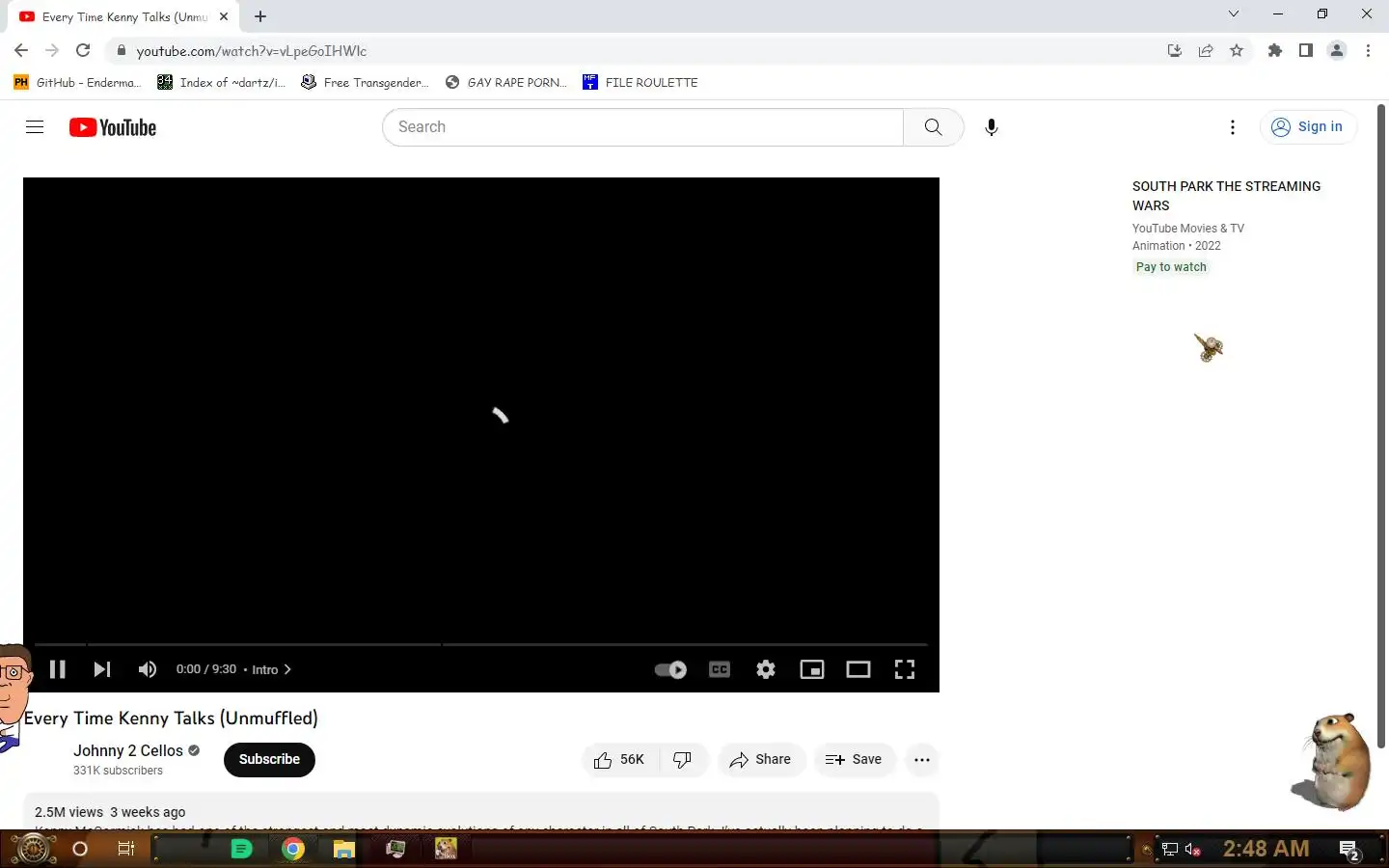The height and width of the screenshot is (868, 1389).
Task: Open Task View on the taskbar
Action: 125,849
